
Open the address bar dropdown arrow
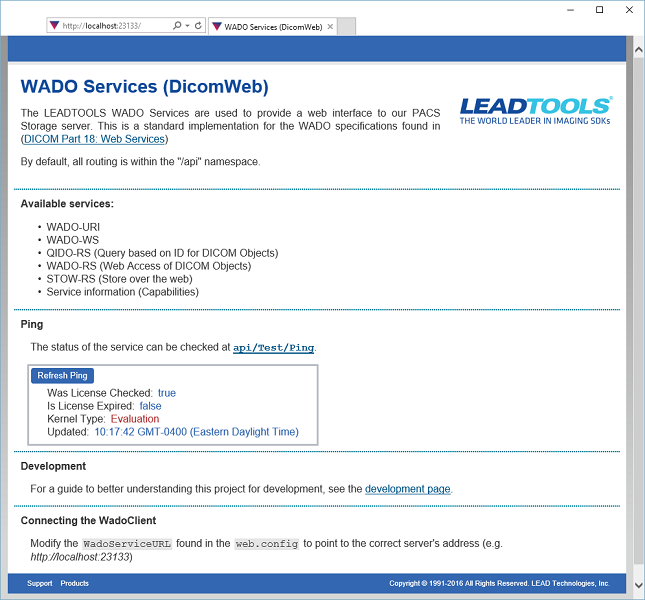[188, 25]
